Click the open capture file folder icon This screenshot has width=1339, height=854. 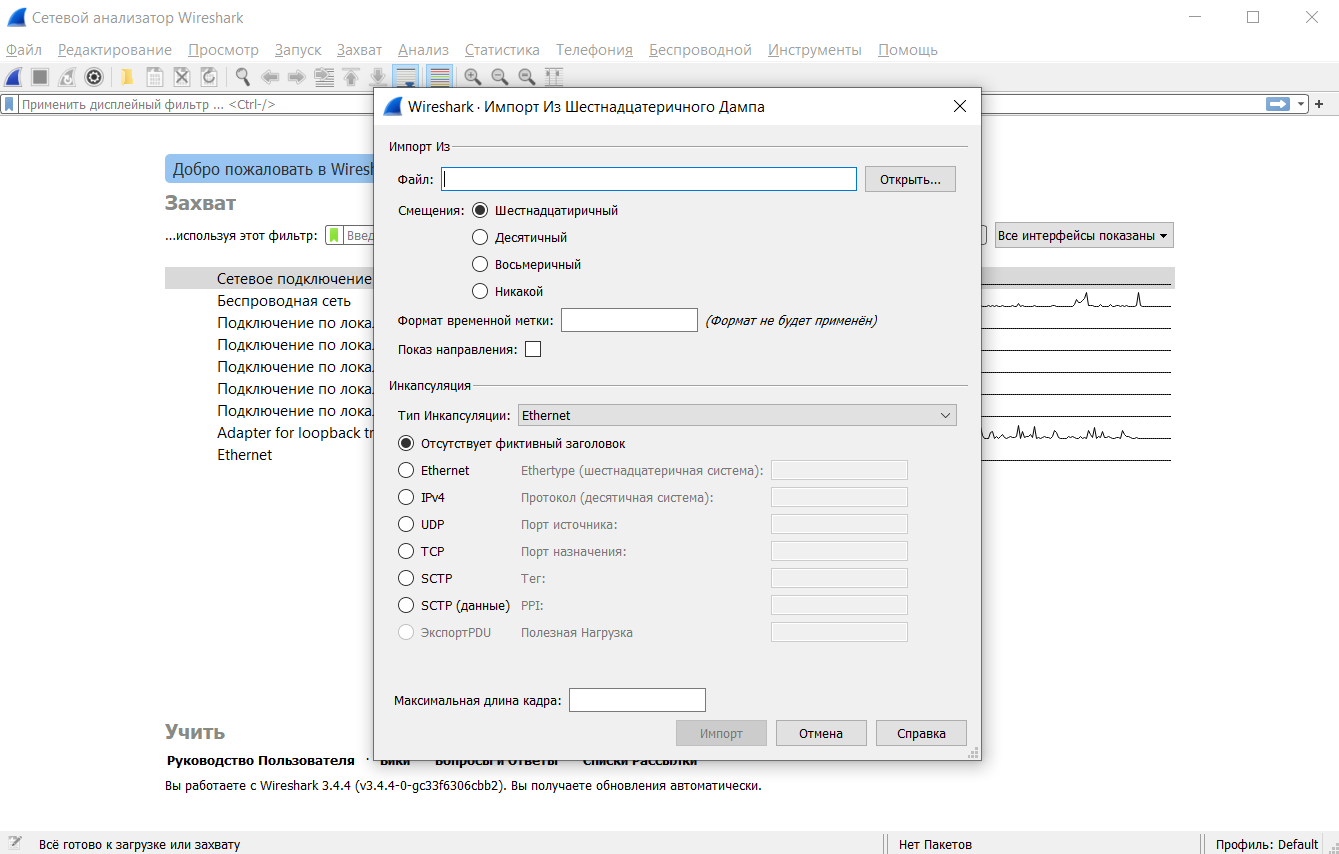pyautogui.click(x=128, y=77)
